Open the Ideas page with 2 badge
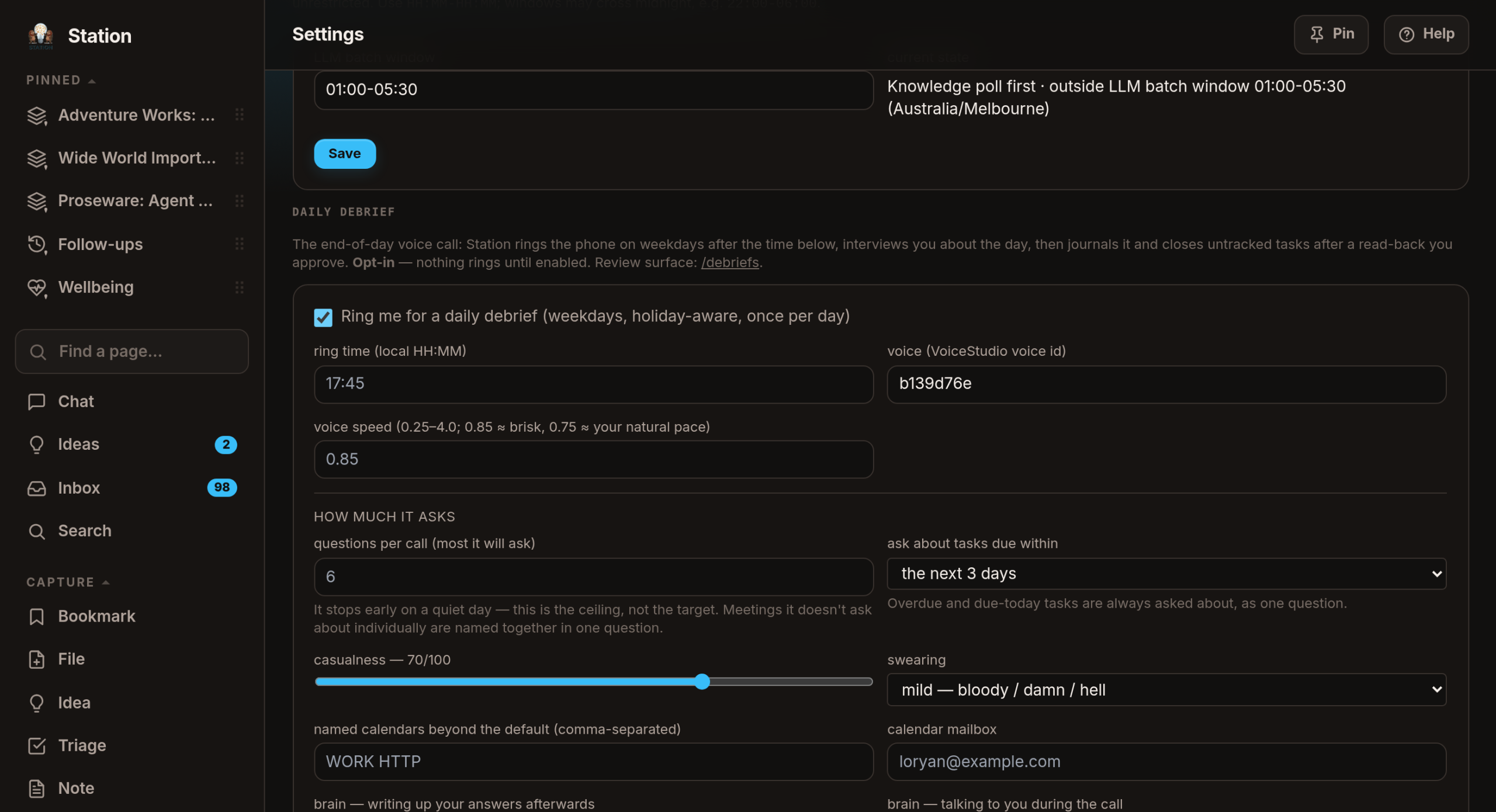This screenshot has width=1496, height=812. click(132, 445)
